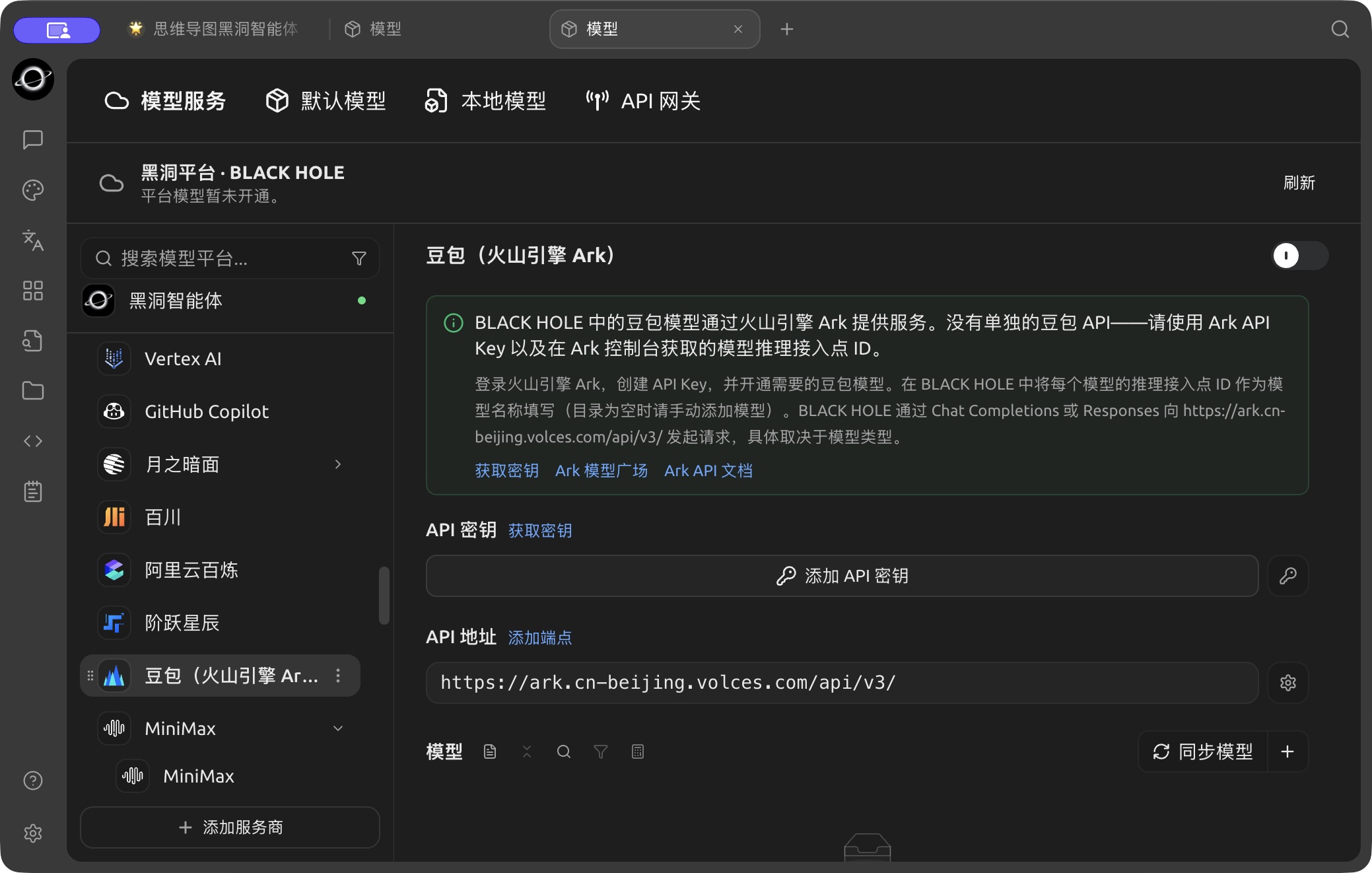Open more options for 豆包 provider row
1372x873 pixels.
[338, 676]
